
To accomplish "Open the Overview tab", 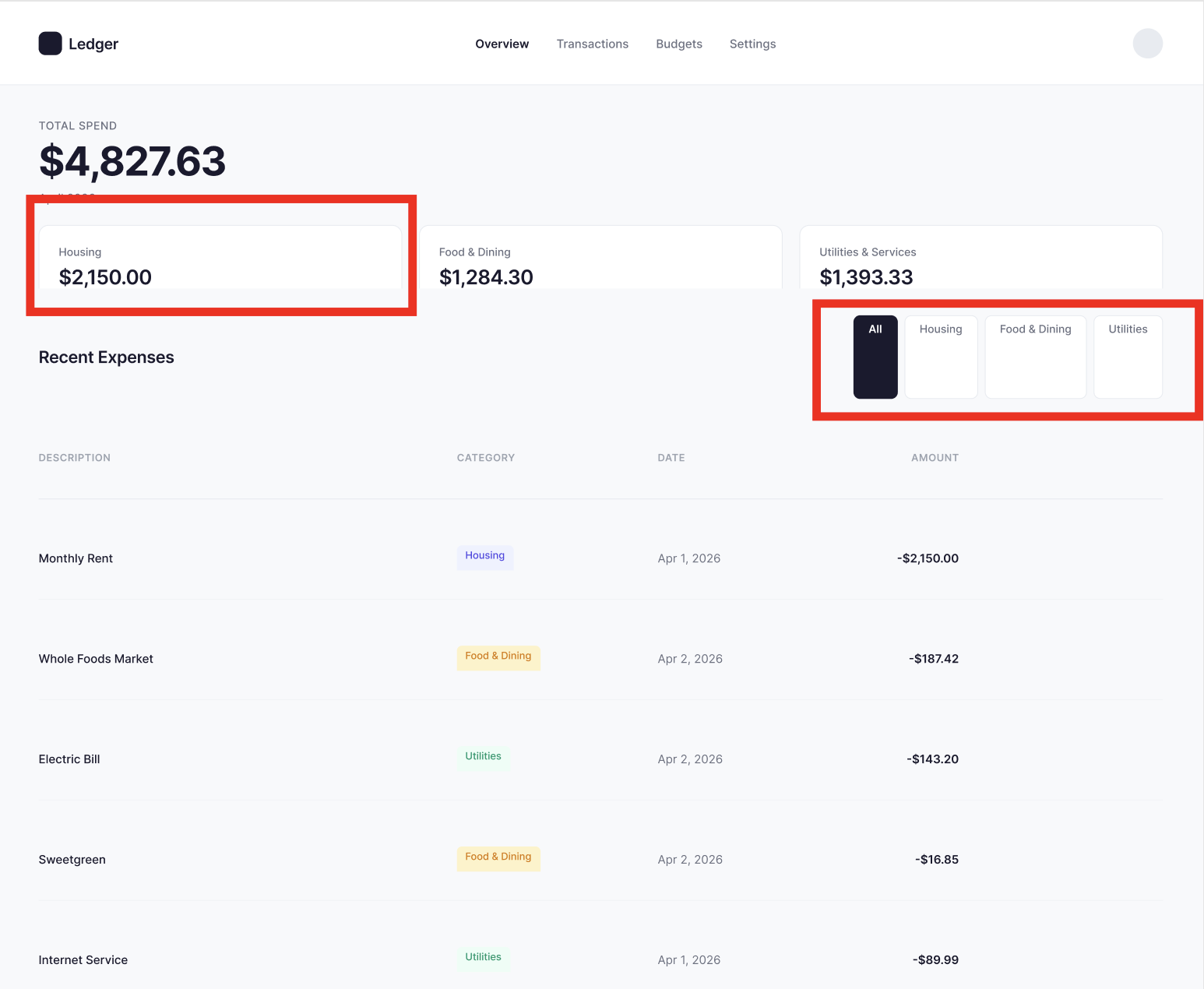I will tap(502, 44).
